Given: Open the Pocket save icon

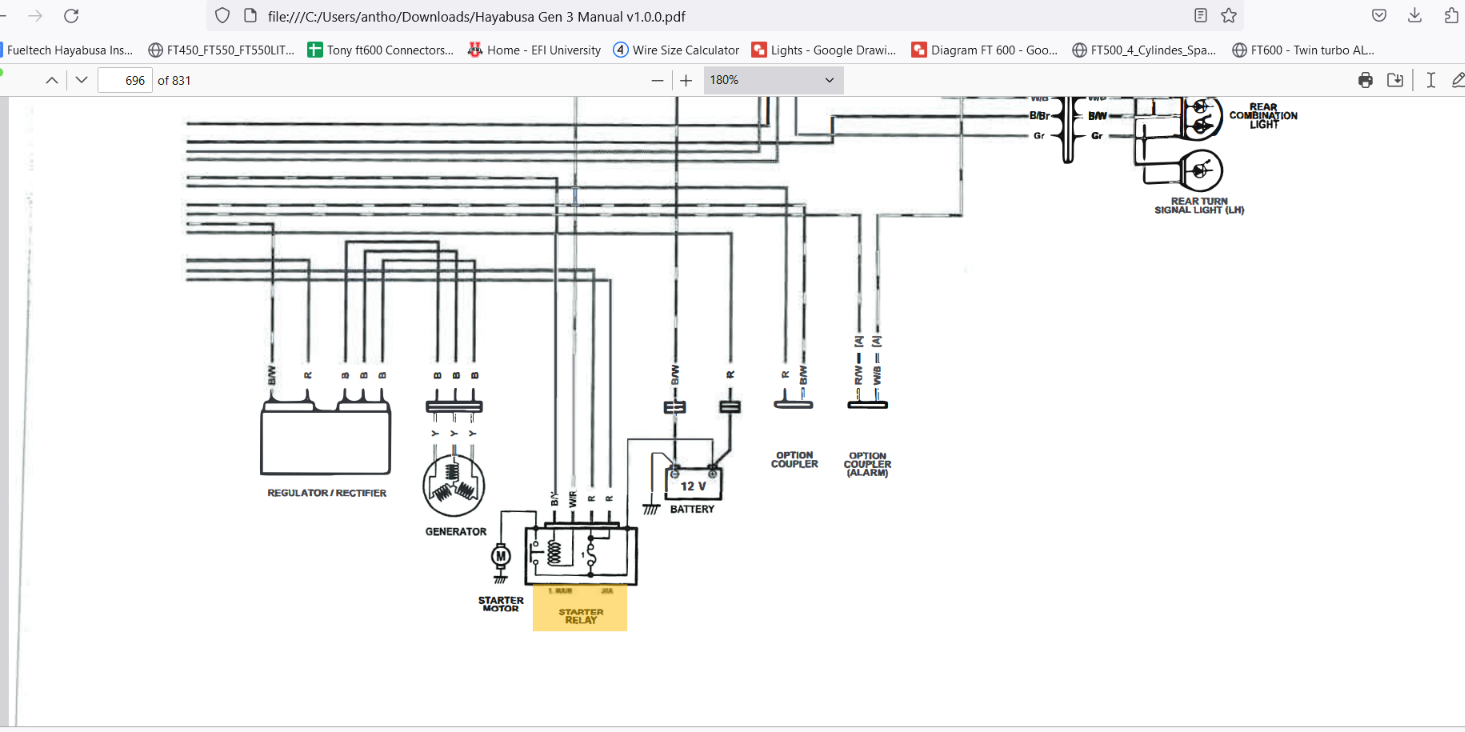Looking at the screenshot, I should click(x=1379, y=16).
